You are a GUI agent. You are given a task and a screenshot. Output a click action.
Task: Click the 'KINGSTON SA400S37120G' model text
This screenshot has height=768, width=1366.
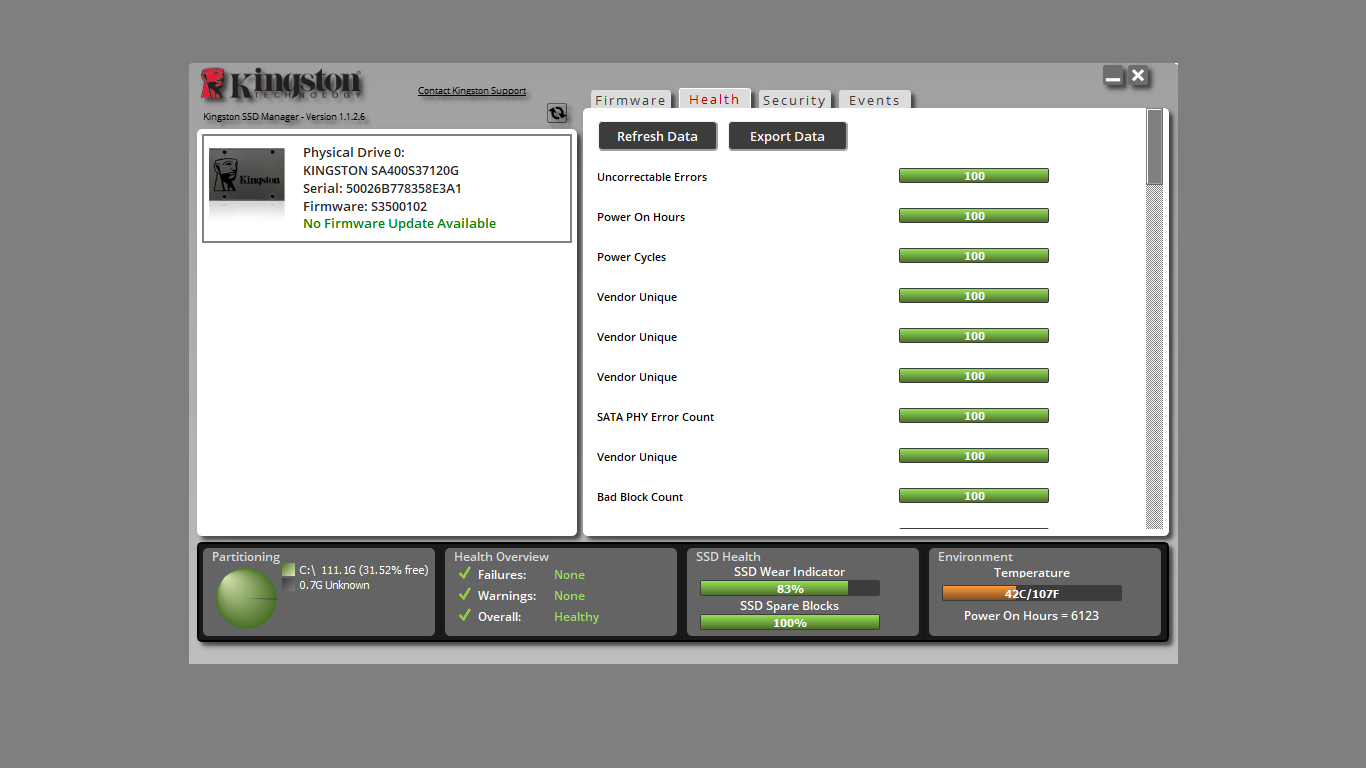381,171
